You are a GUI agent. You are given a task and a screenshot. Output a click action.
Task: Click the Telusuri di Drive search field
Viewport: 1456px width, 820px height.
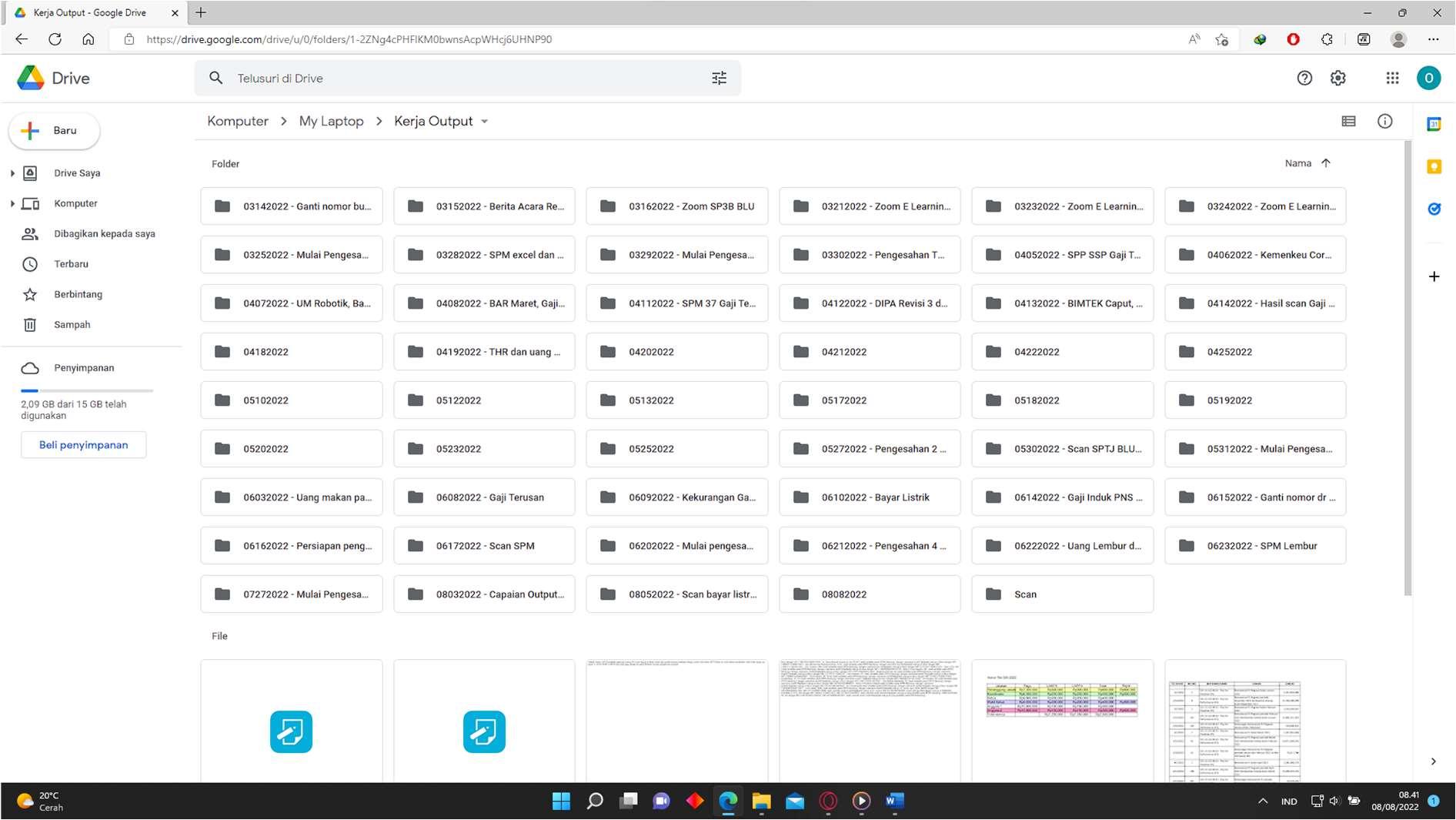(467, 78)
